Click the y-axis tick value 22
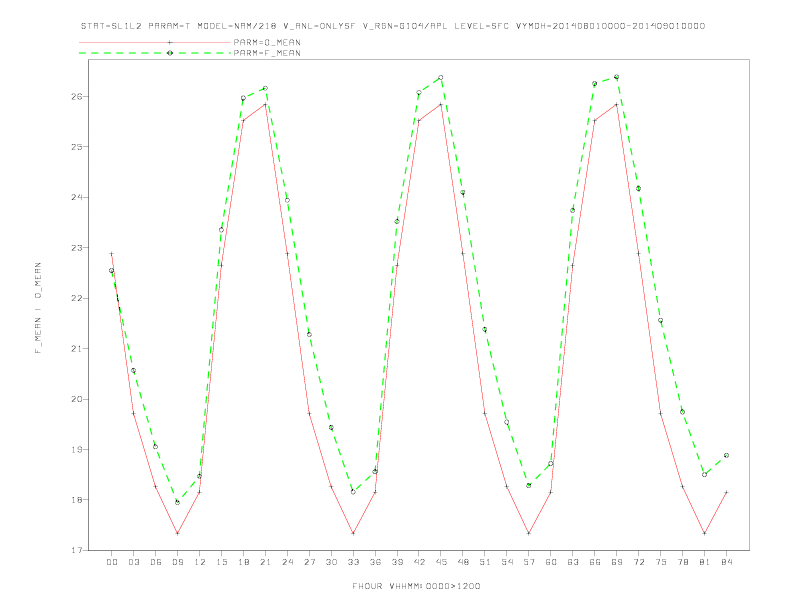 77,298
